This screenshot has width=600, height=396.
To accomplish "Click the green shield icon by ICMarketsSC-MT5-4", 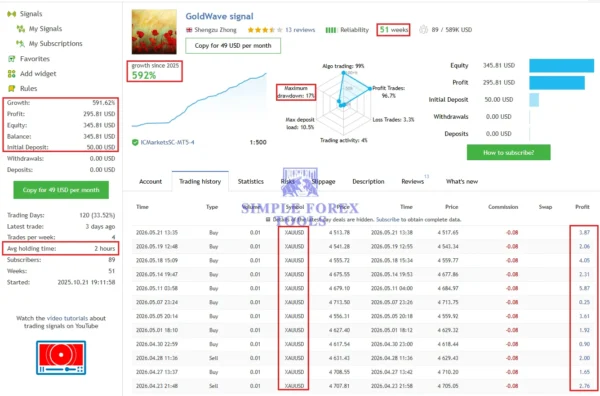I will 135,142.
